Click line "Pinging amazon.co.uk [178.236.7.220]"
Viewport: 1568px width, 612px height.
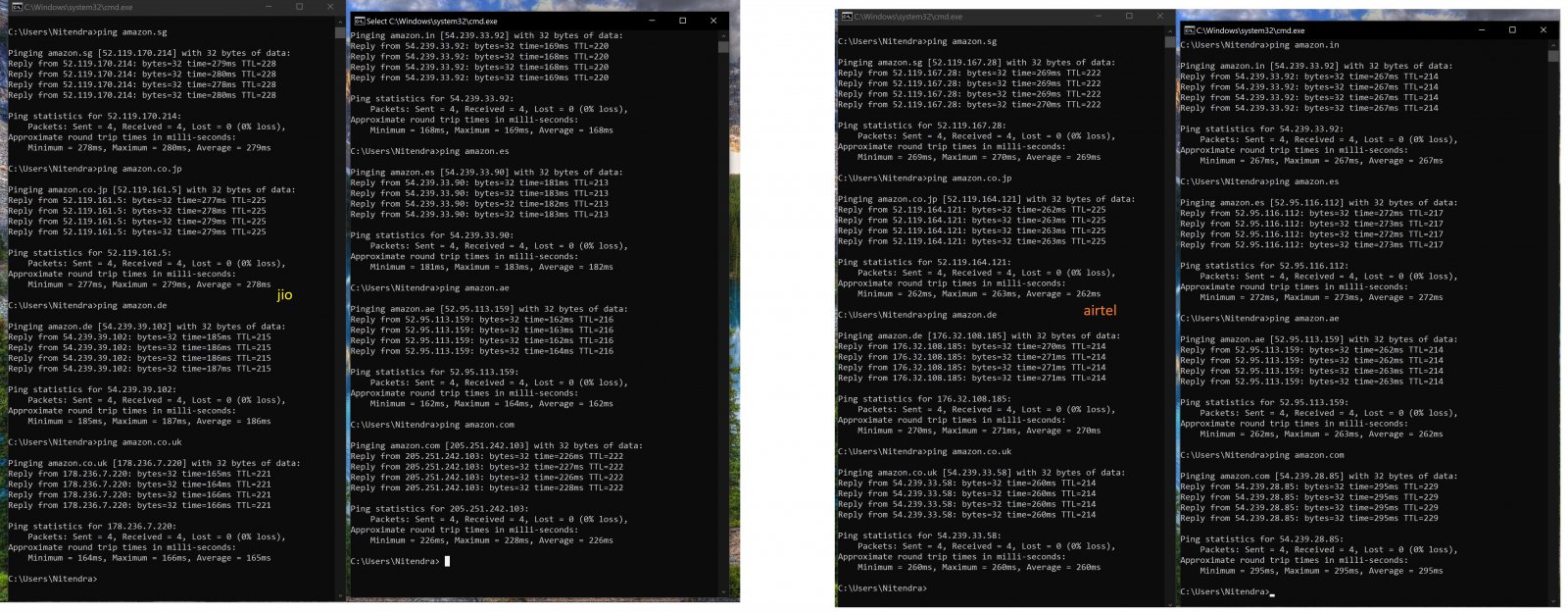(154, 463)
